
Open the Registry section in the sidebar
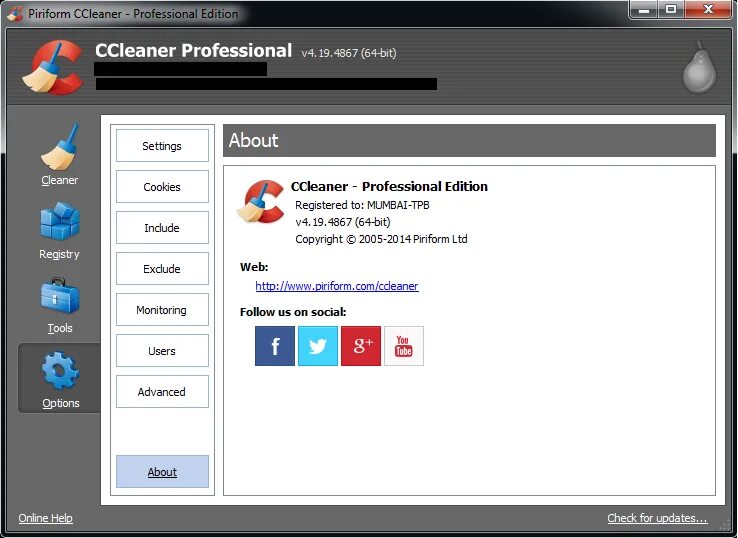pyautogui.click(x=59, y=231)
